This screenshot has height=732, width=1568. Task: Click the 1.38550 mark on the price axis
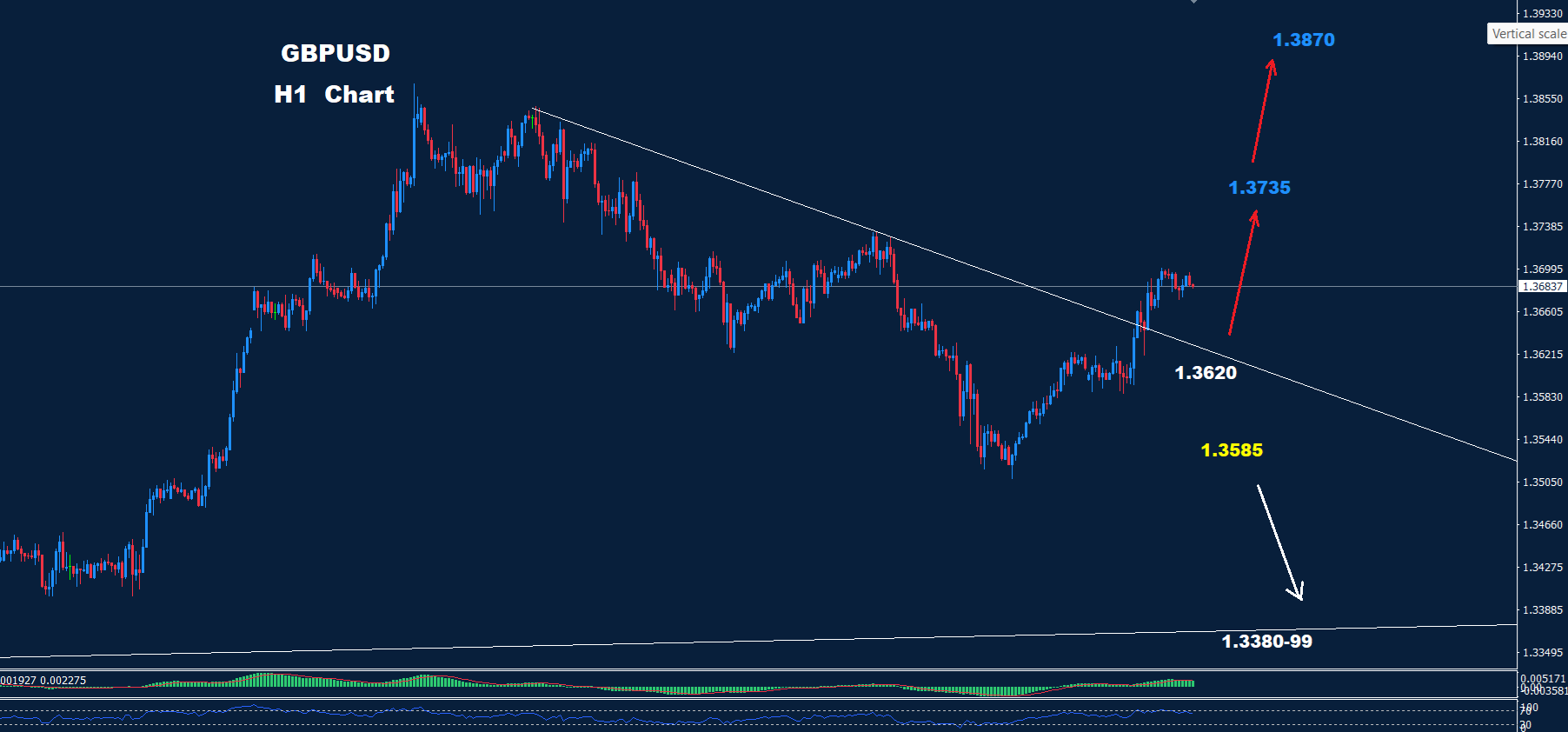click(x=1542, y=99)
